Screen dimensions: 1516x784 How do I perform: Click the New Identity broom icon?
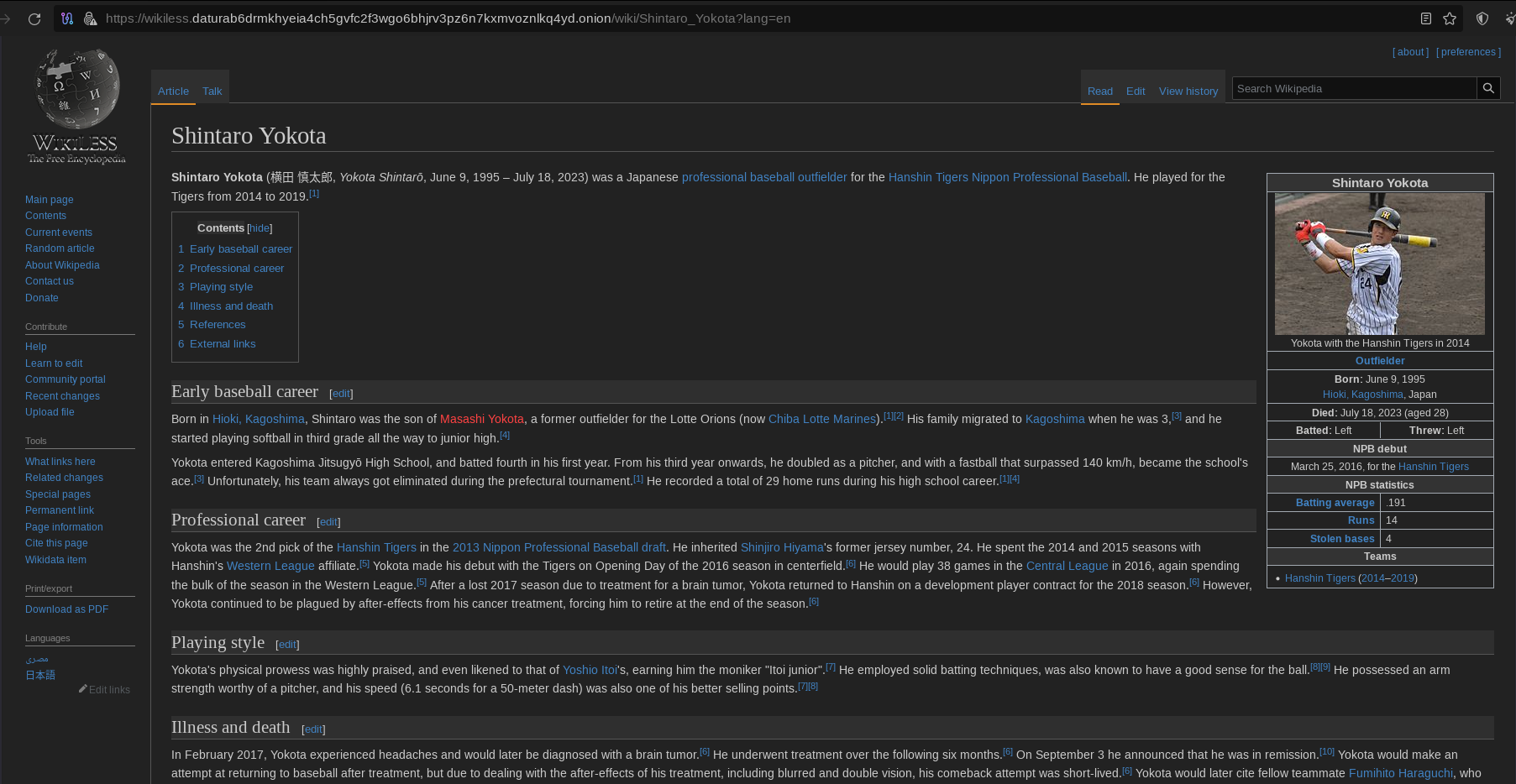tap(1510, 18)
